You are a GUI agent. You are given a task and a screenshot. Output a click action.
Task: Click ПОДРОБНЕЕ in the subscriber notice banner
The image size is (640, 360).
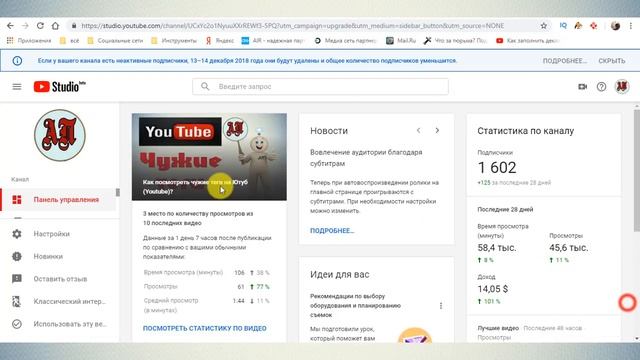coord(564,61)
